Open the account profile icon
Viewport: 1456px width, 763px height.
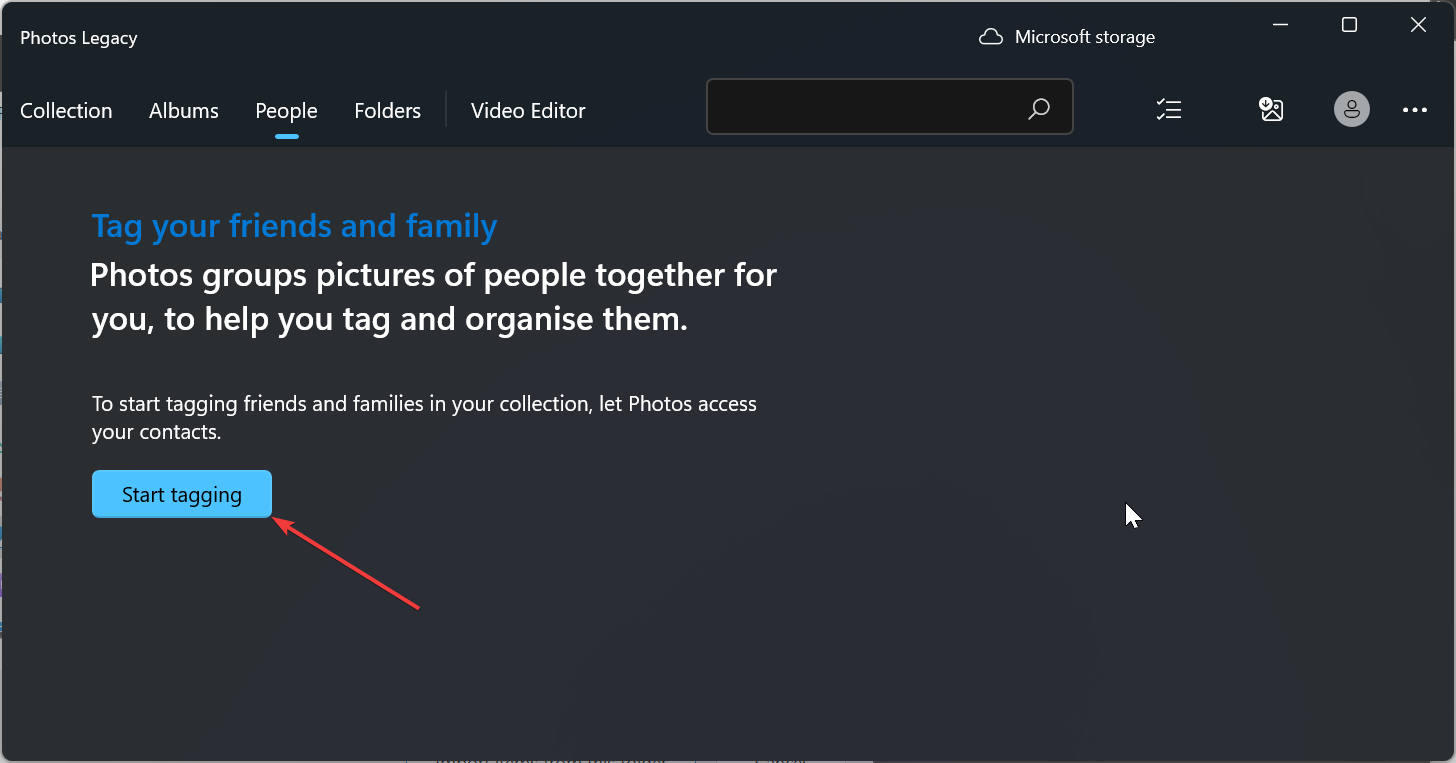pyautogui.click(x=1351, y=110)
